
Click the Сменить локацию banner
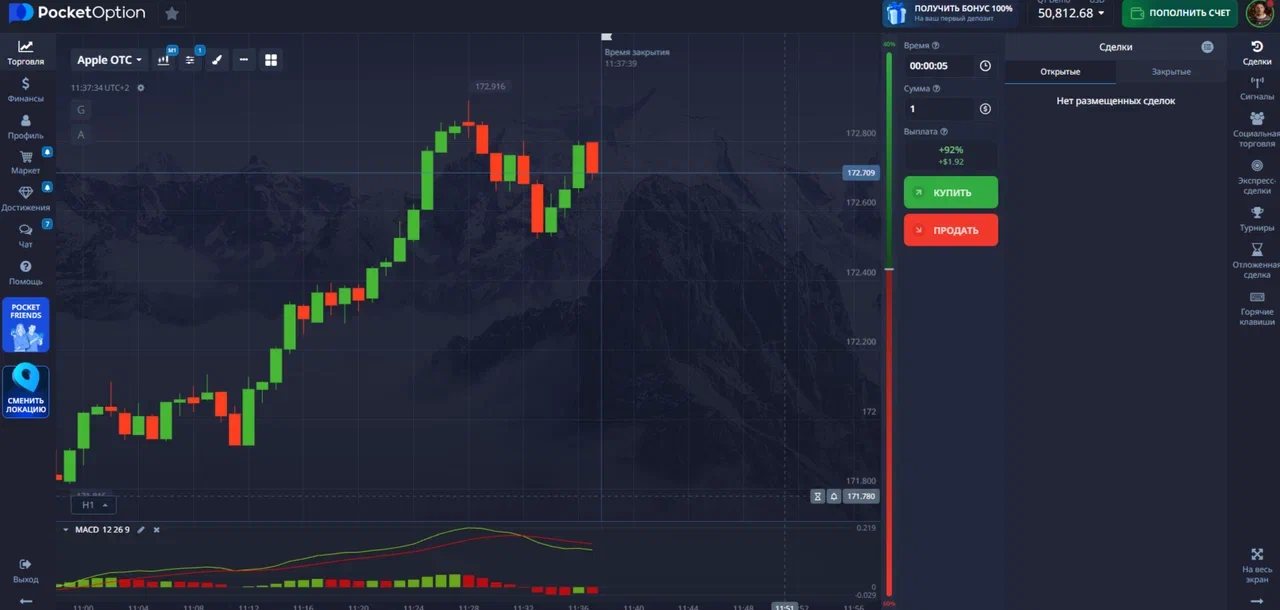25,391
